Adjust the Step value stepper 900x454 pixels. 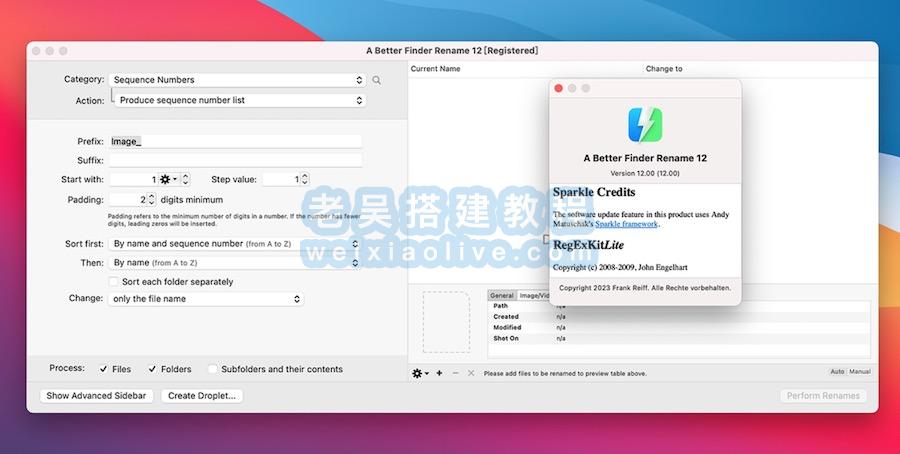tap(305, 179)
